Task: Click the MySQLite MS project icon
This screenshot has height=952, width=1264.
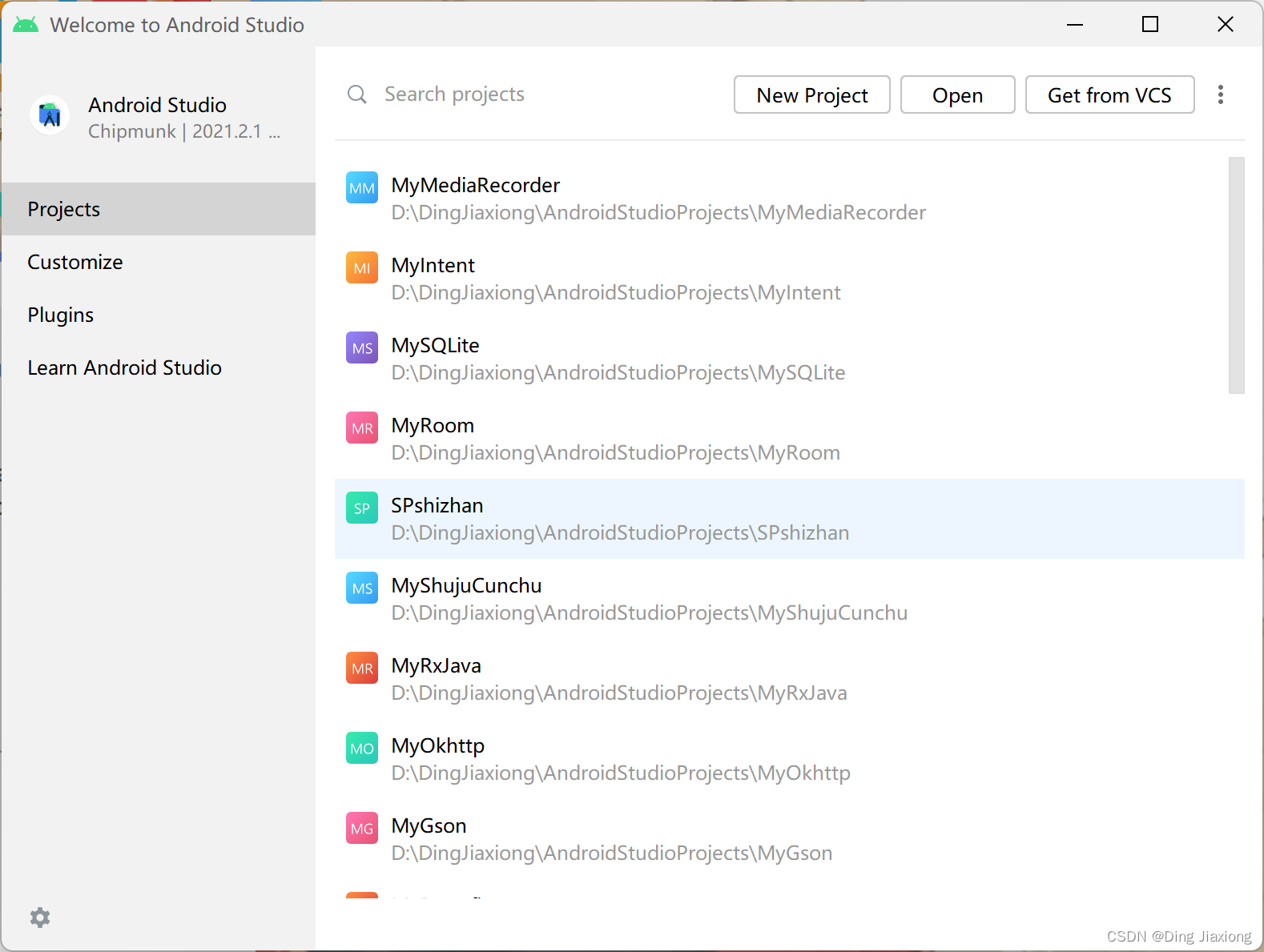Action: pyautogui.click(x=362, y=348)
